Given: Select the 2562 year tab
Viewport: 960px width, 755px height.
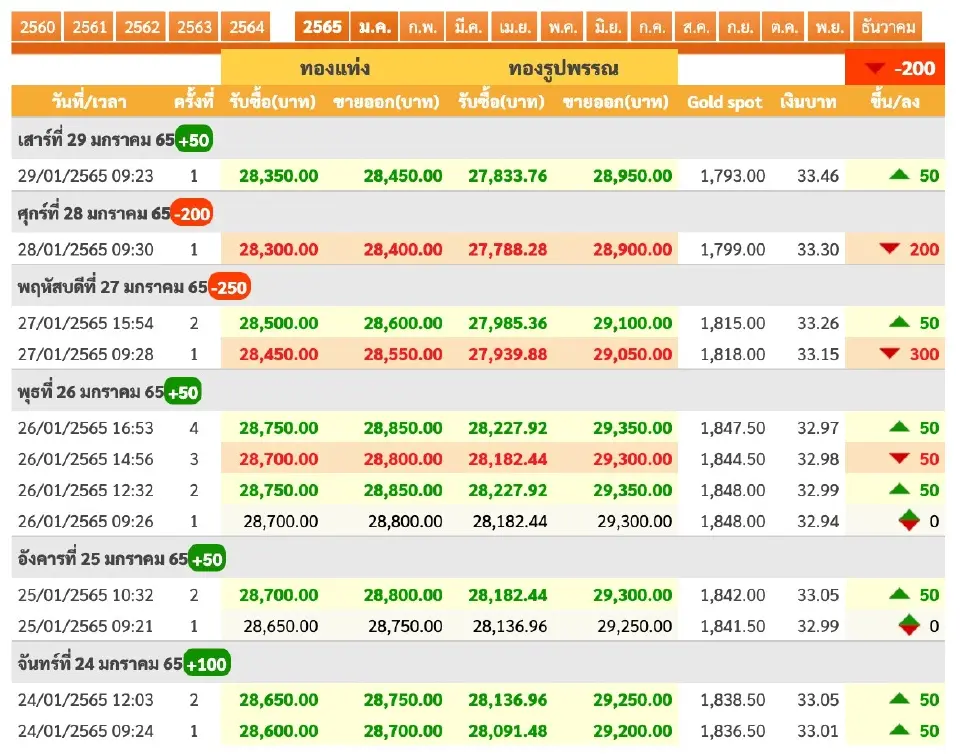Looking at the screenshot, I should coord(142,27).
